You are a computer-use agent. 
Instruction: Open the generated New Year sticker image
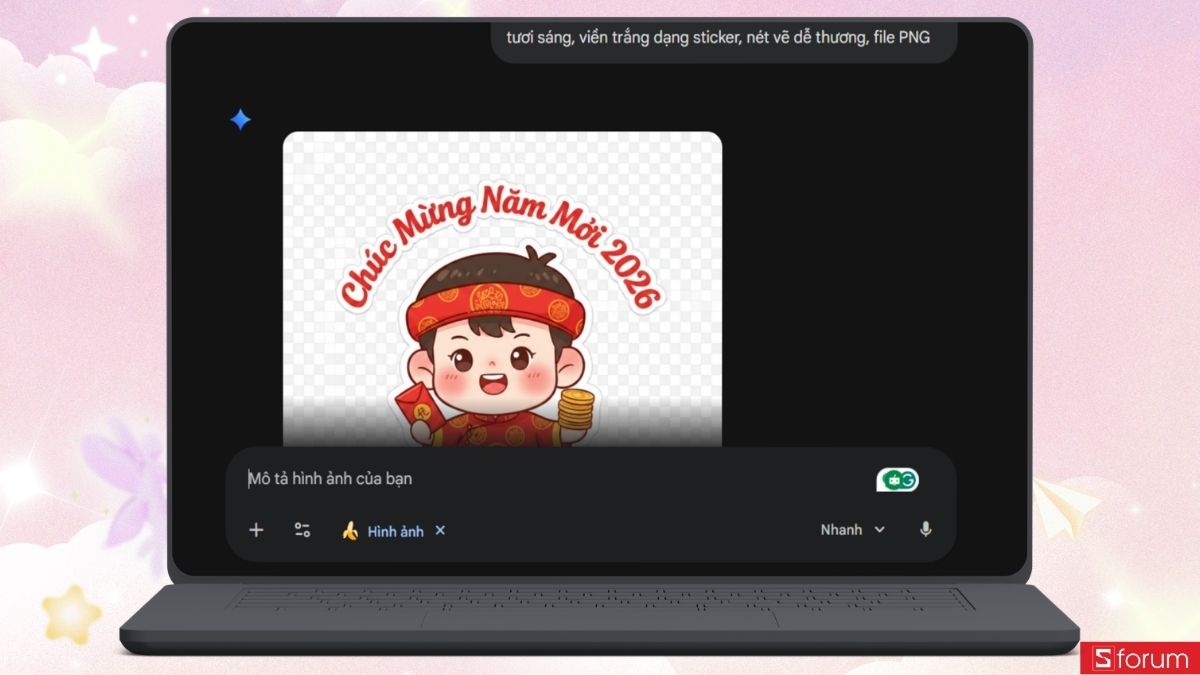[503, 290]
